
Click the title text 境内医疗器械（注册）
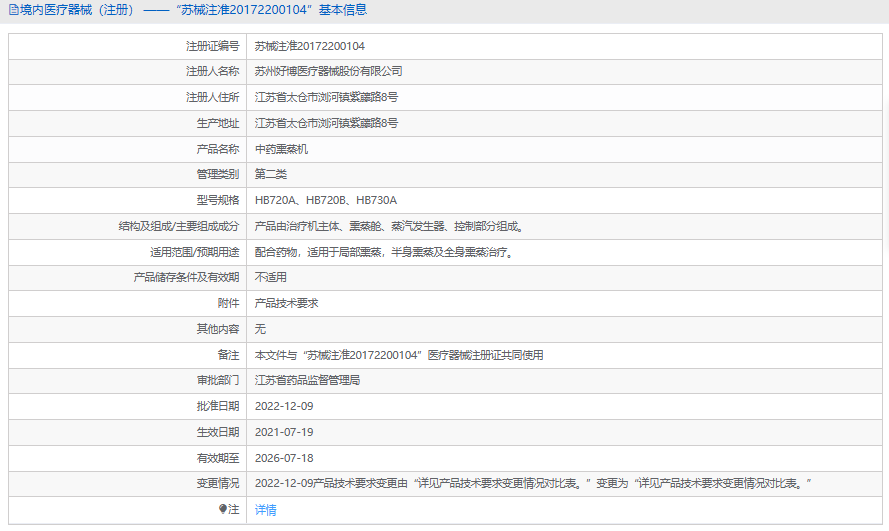pyautogui.click(x=79, y=10)
